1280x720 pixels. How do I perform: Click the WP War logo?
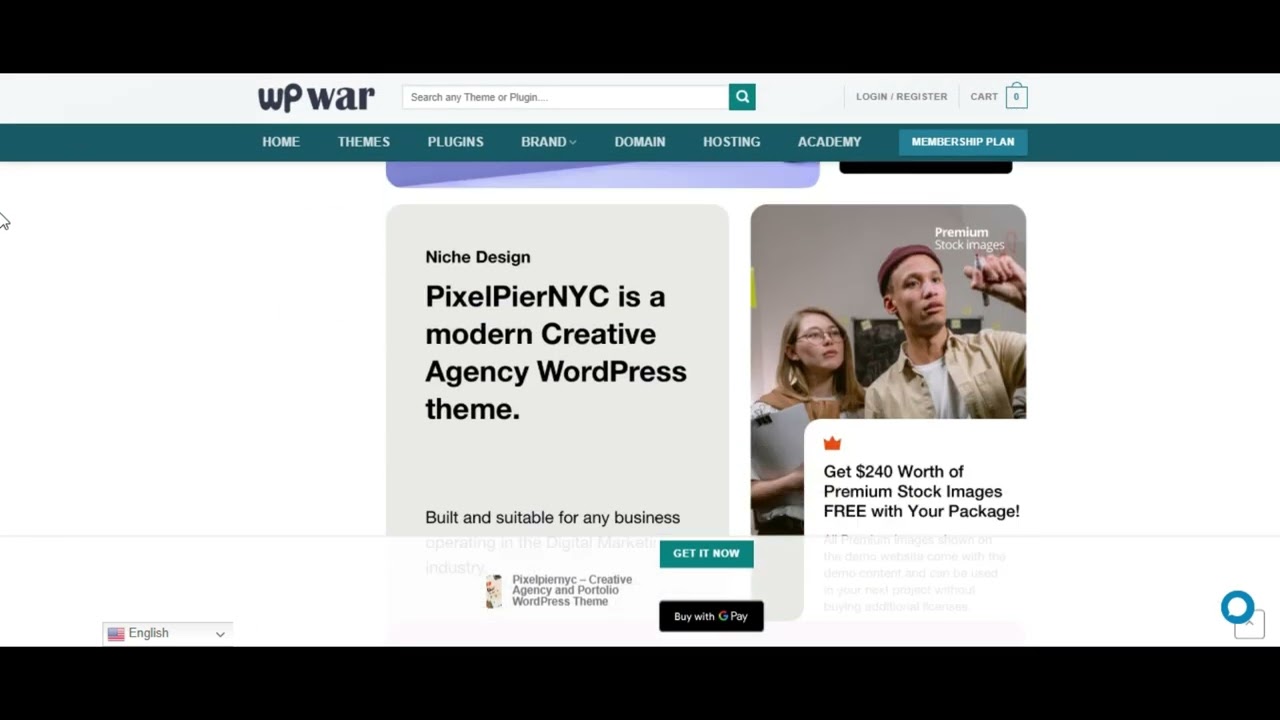click(x=316, y=97)
